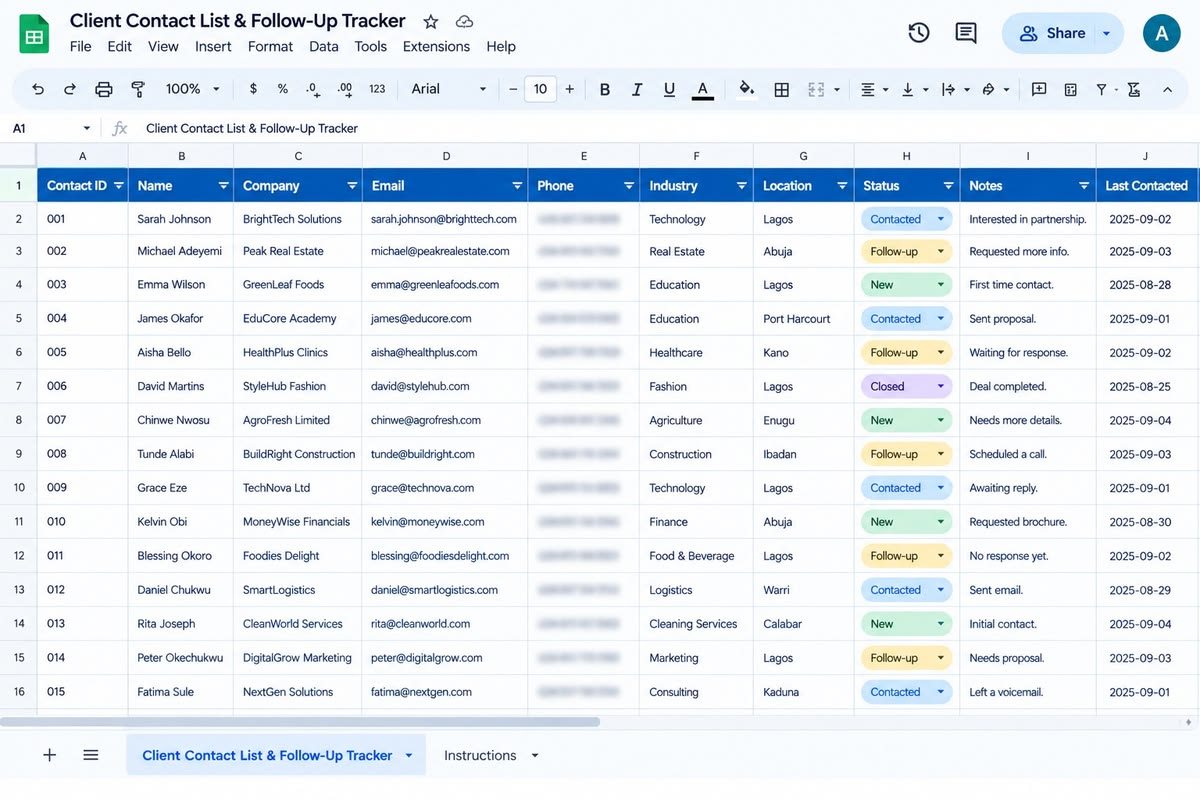Click the formula bar text

(x=252, y=128)
